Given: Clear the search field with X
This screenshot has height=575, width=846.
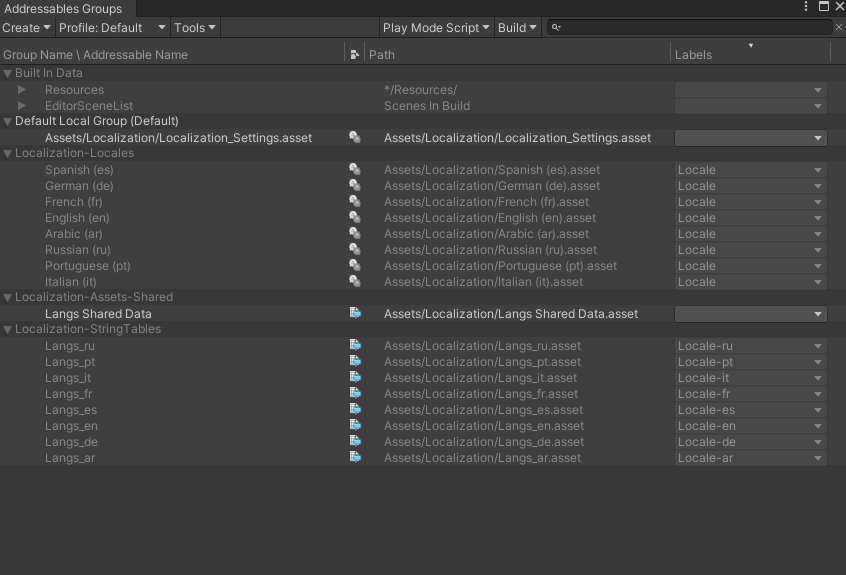Looking at the screenshot, I should (839, 28).
